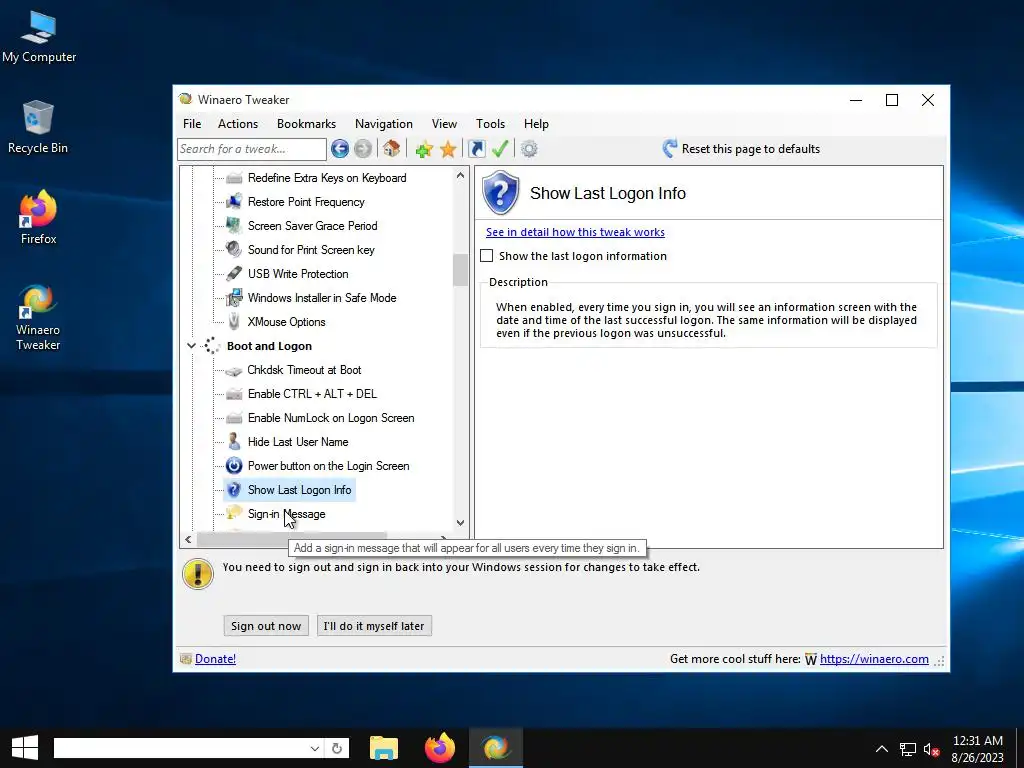The image size is (1024, 768).
Task: Open bookmarks via the orange star icon
Action: click(448, 149)
